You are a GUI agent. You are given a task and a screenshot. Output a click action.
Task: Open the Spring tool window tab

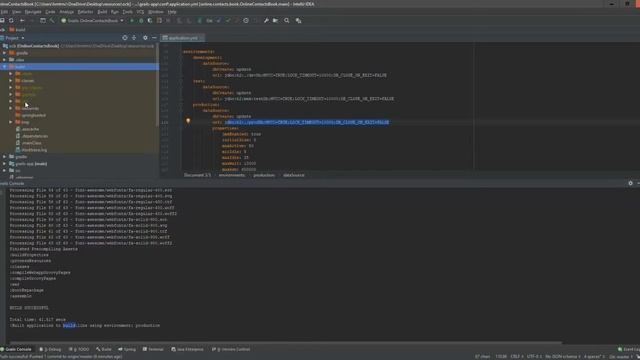(x=127, y=349)
